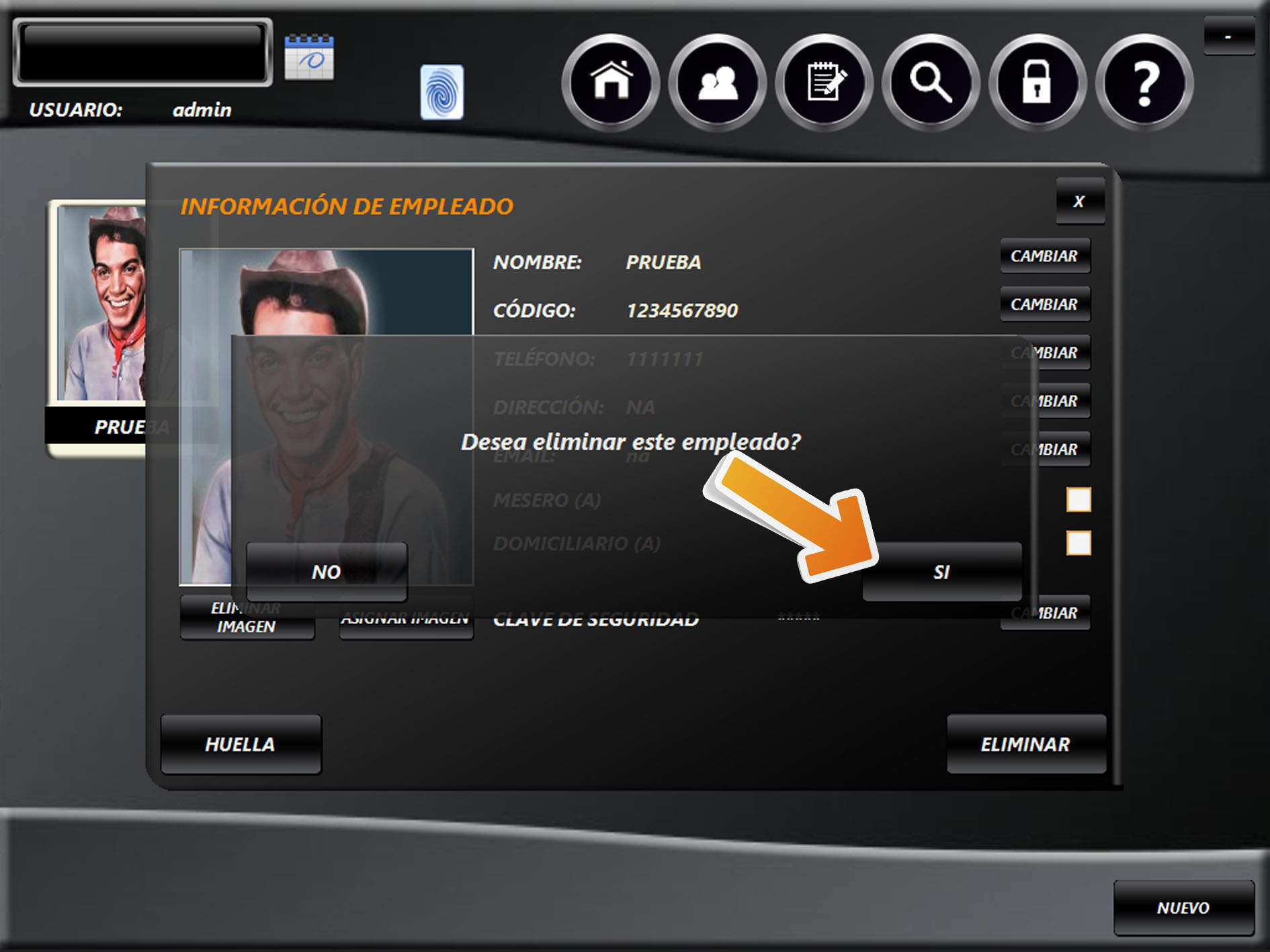
Task: Click the Home icon in top toolbar
Action: click(610, 82)
